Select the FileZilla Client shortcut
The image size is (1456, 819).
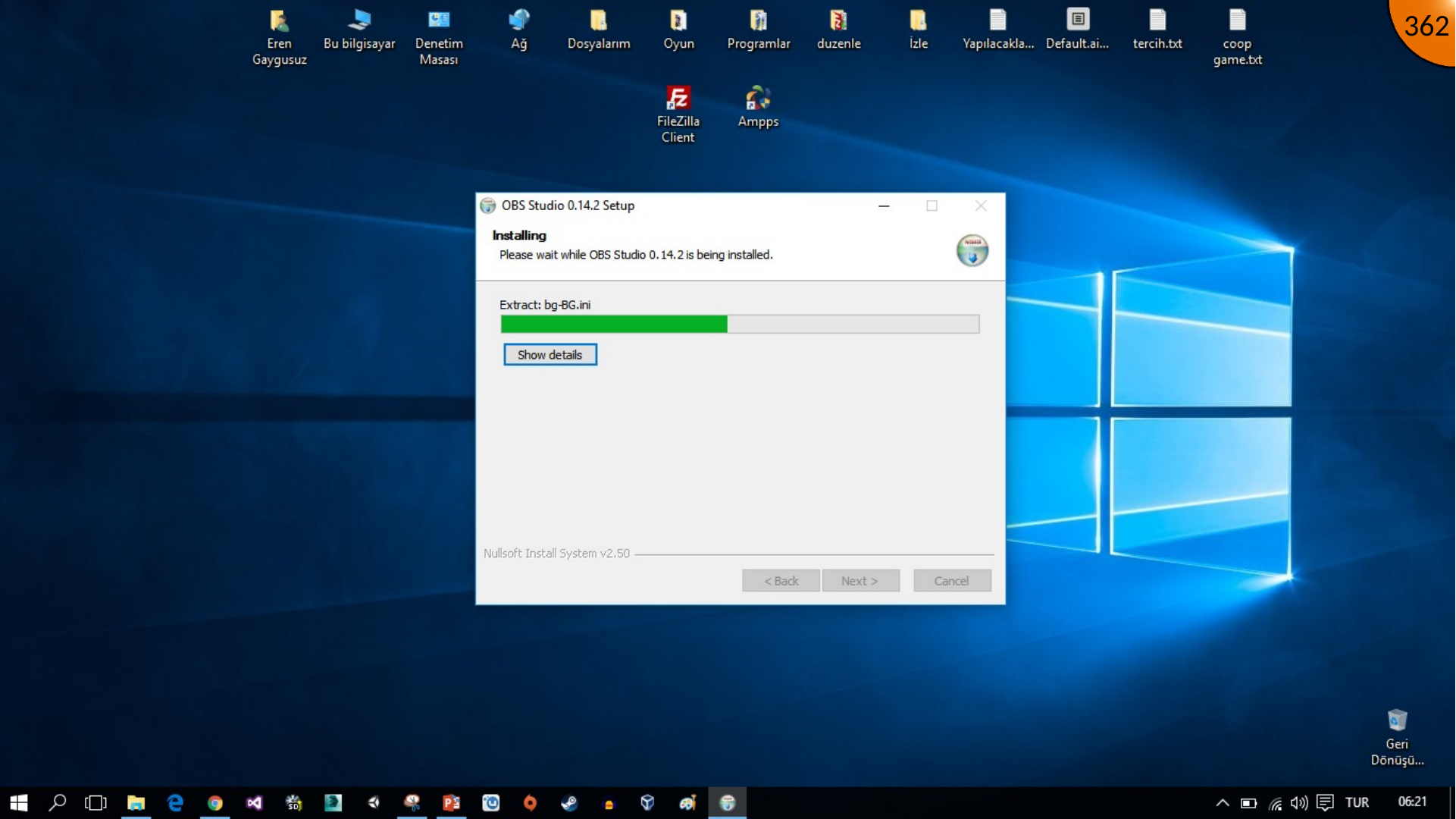(x=678, y=115)
